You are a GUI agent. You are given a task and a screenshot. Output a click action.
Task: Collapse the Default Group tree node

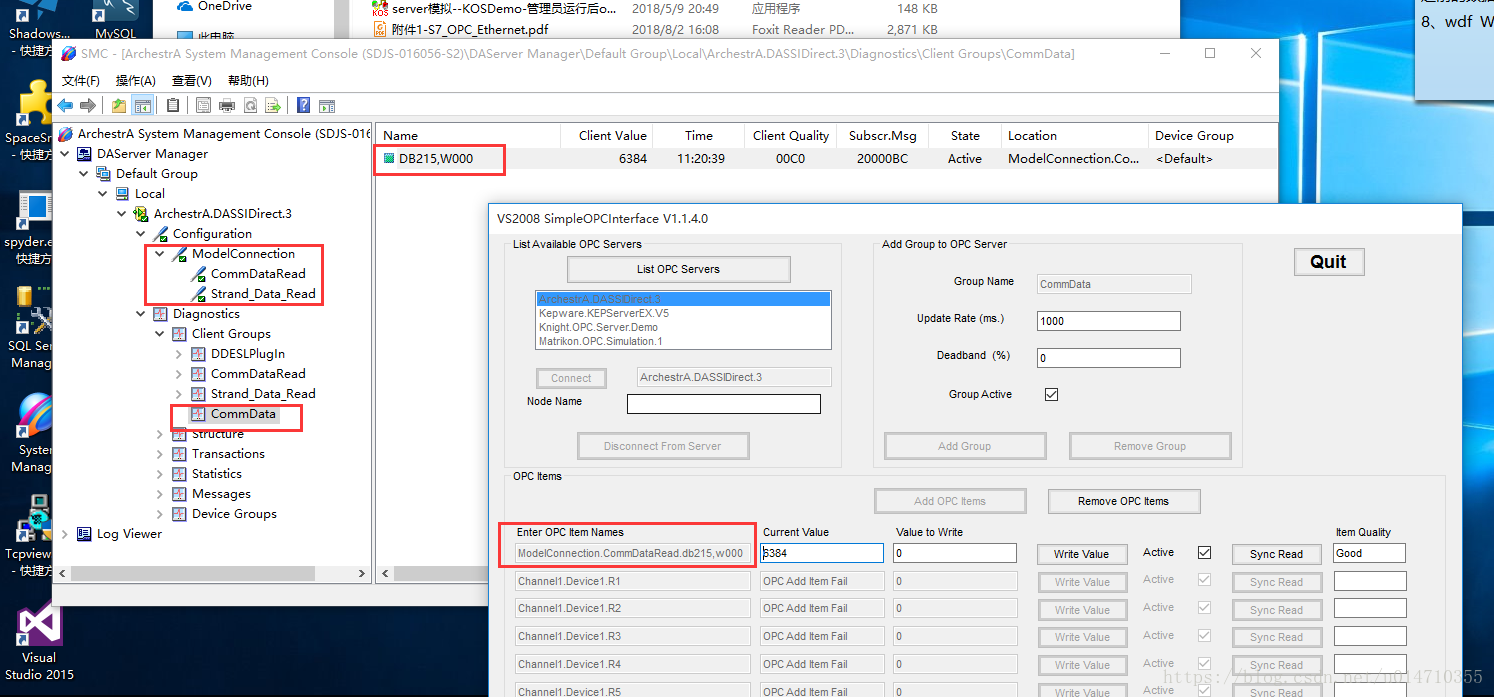pyautogui.click(x=84, y=174)
